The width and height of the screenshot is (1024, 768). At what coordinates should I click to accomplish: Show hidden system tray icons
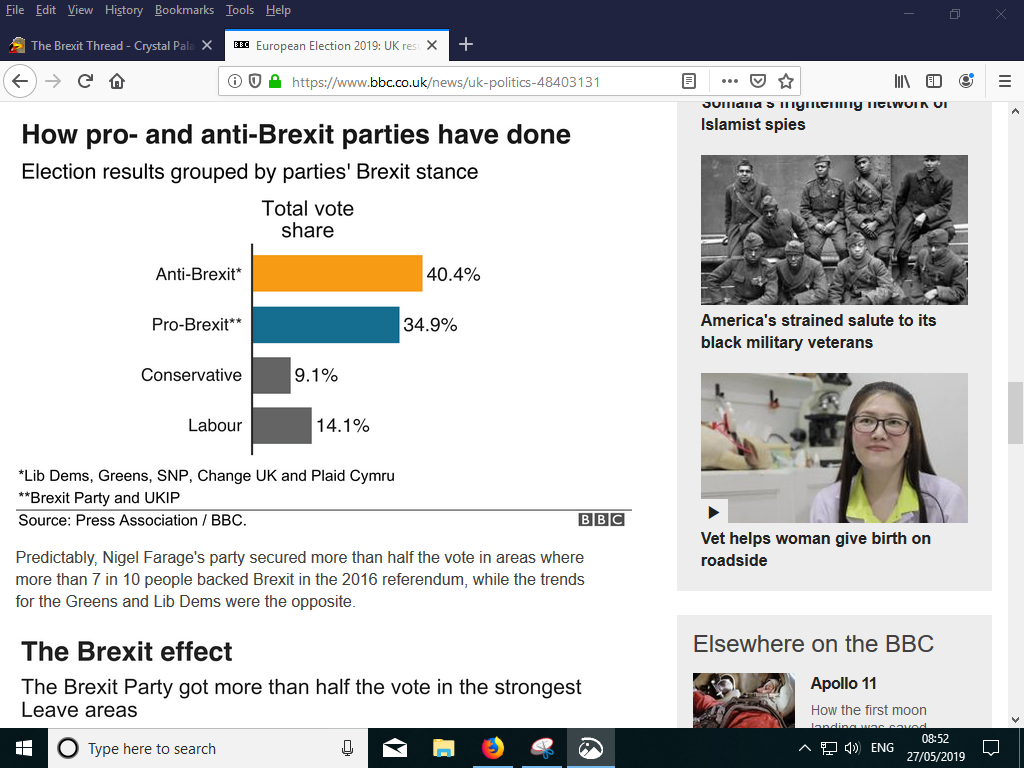(x=805, y=748)
